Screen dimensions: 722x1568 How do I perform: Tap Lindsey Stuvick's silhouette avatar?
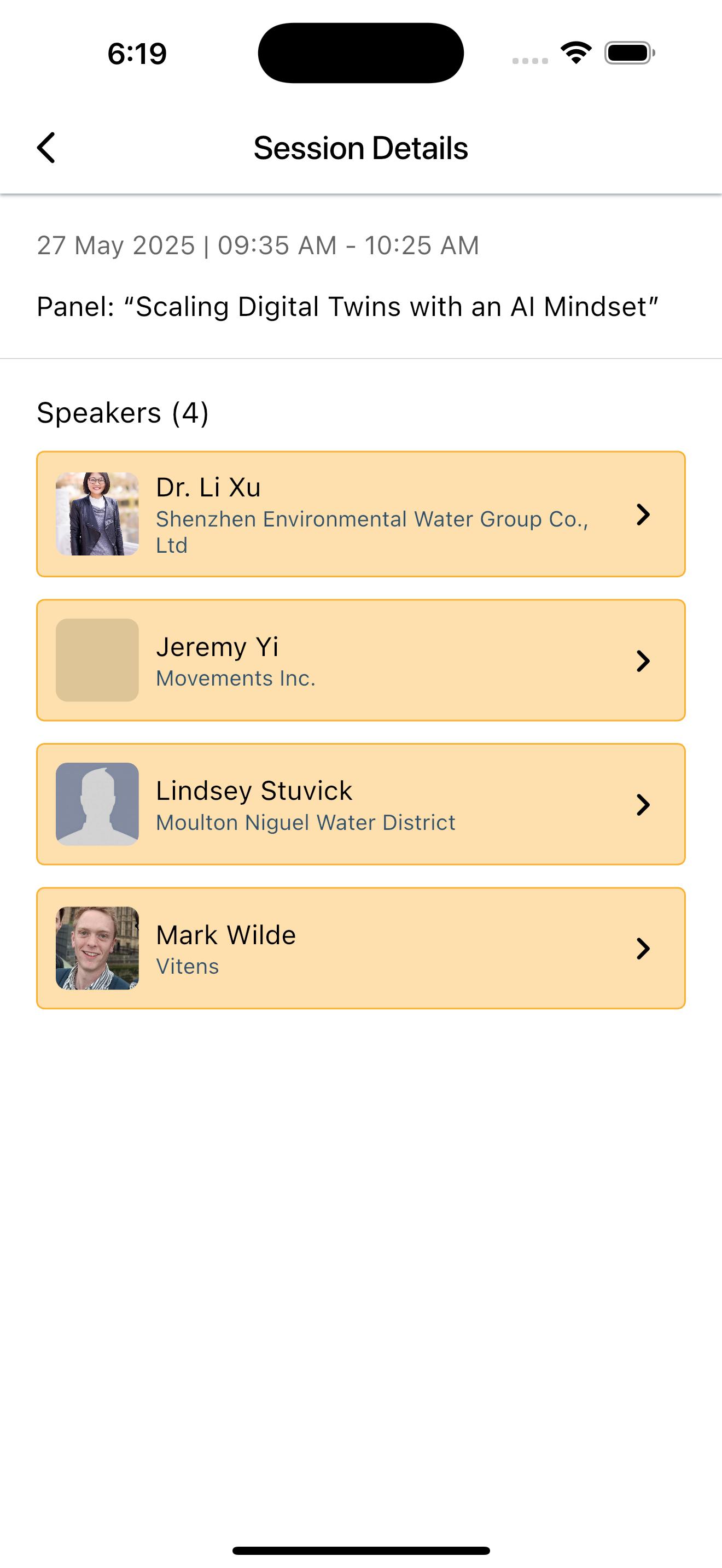[97, 804]
